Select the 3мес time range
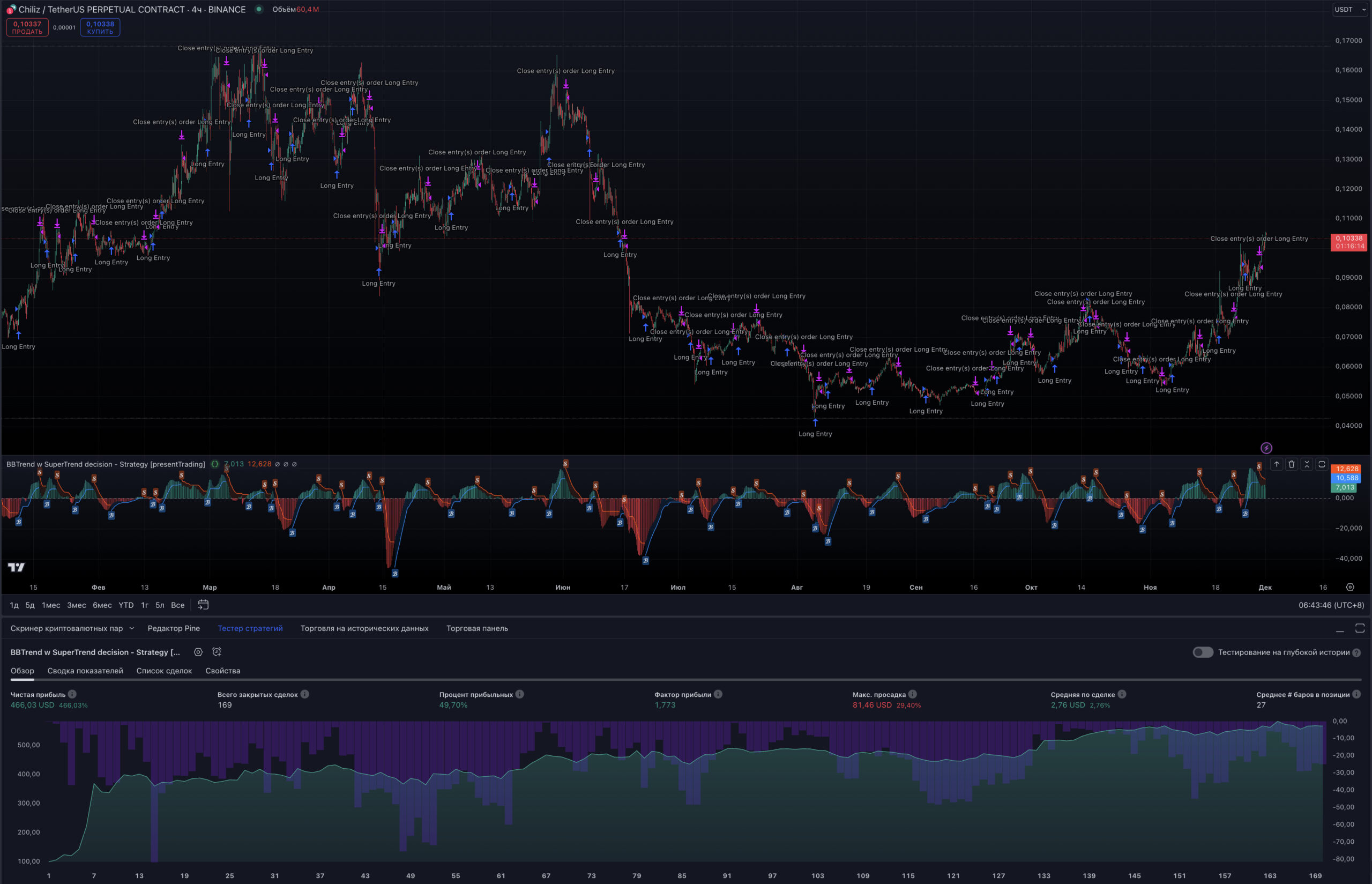Viewport: 1372px width, 884px height. (x=76, y=605)
